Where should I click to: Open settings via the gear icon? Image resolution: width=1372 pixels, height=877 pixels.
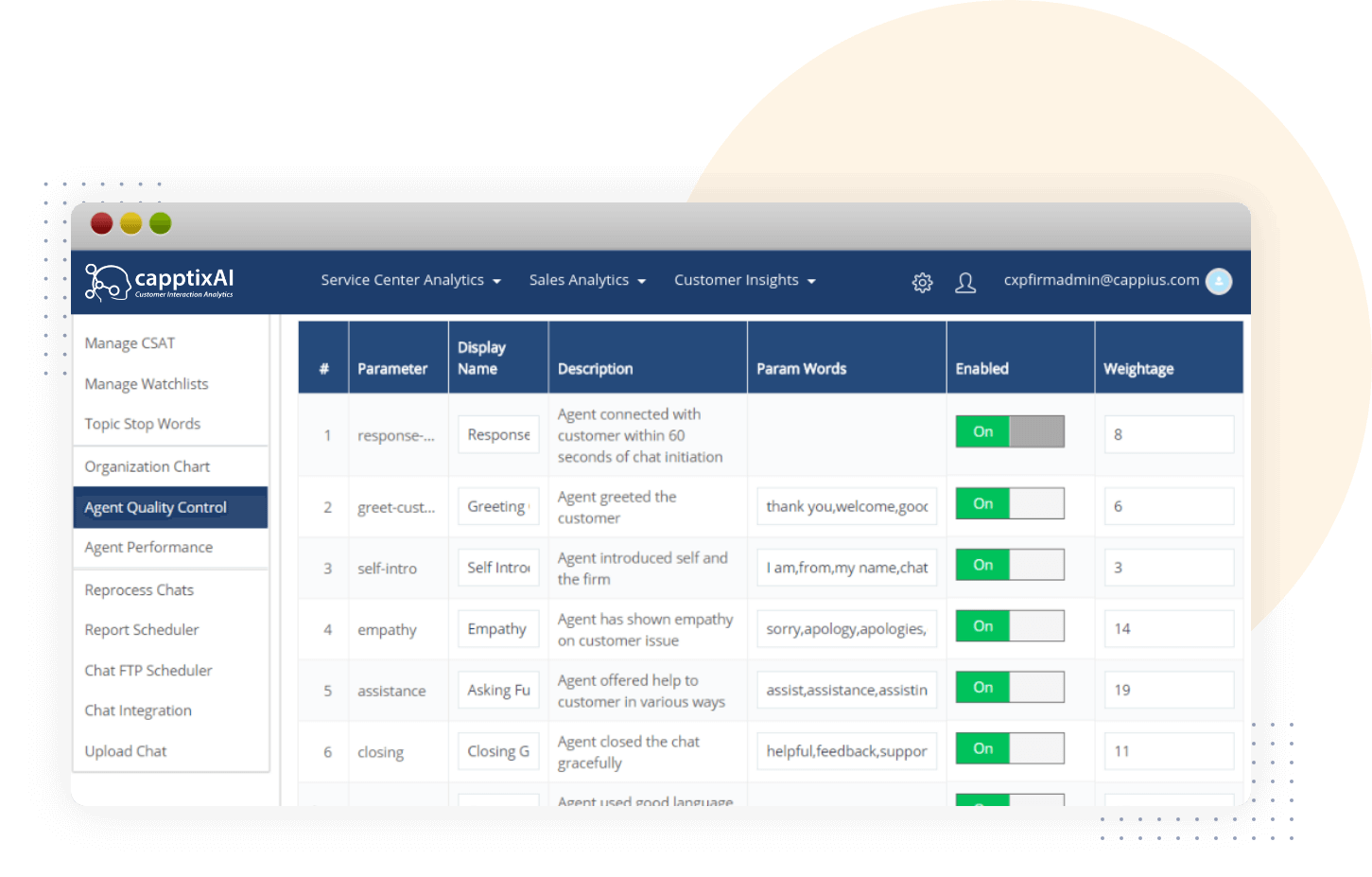tap(922, 282)
